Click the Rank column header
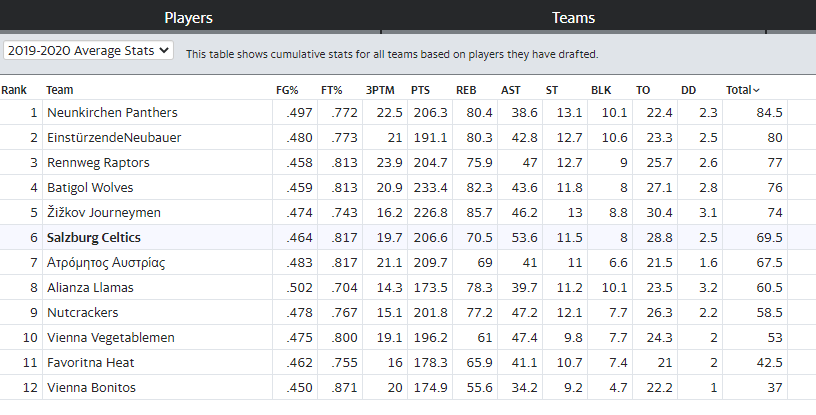The image size is (816, 415). pos(14,90)
